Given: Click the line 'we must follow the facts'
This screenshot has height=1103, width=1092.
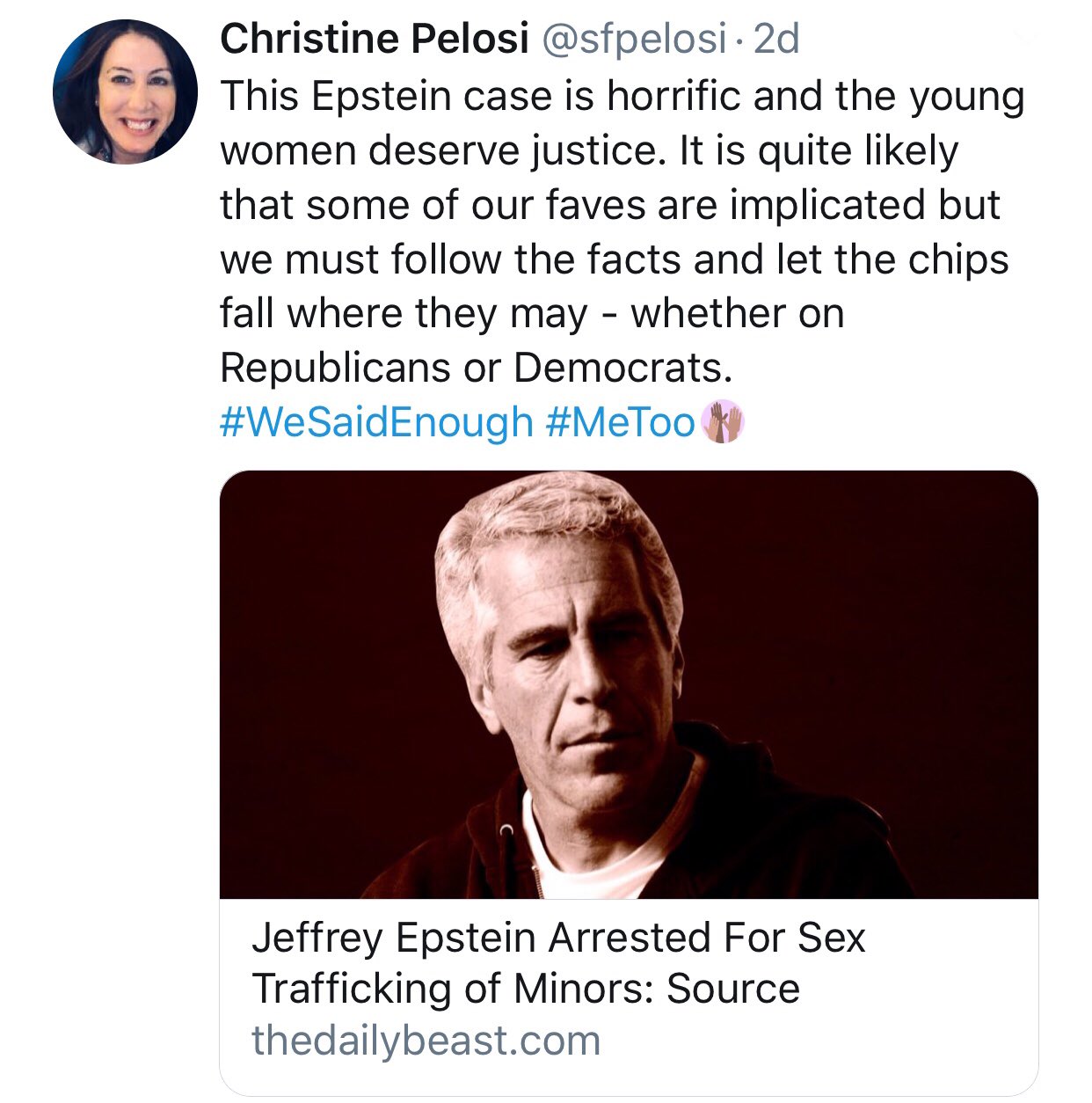Looking at the screenshot, I should pyautogui.click(x=614, y=259).
